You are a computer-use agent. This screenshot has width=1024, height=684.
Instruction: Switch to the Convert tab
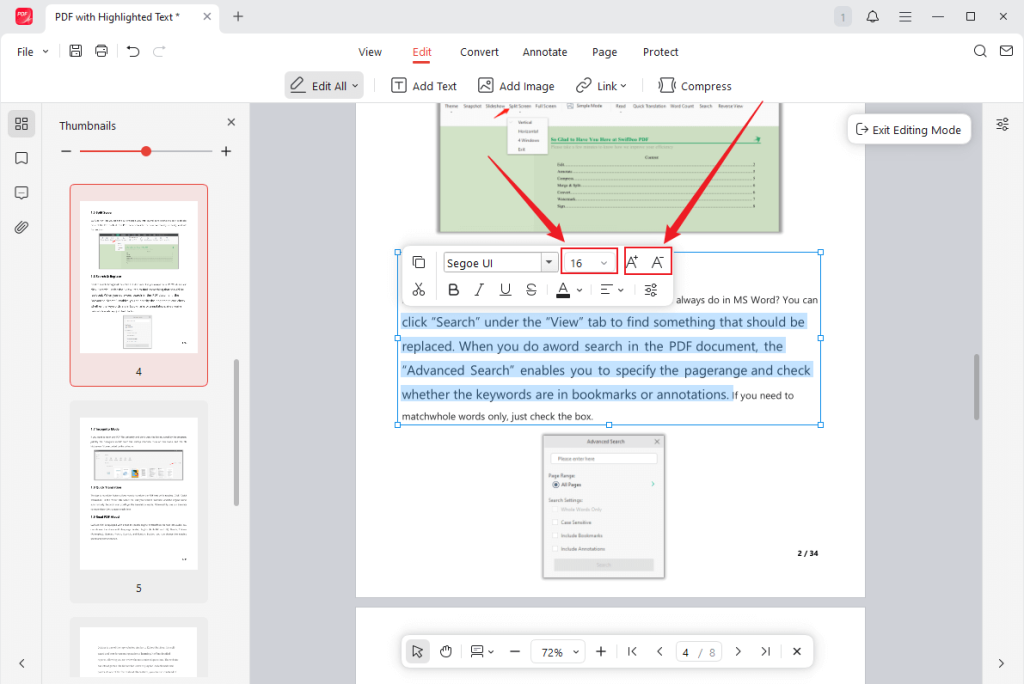pos(479,52)
